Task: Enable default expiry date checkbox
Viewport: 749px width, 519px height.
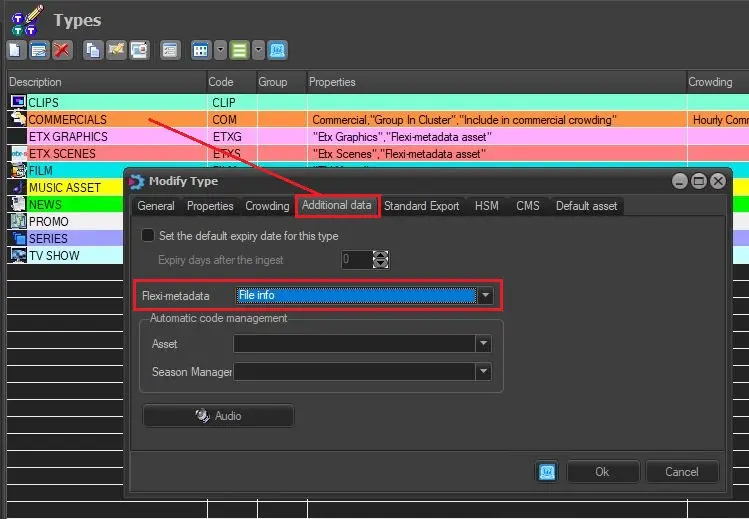Action: (x=148, y=236)
